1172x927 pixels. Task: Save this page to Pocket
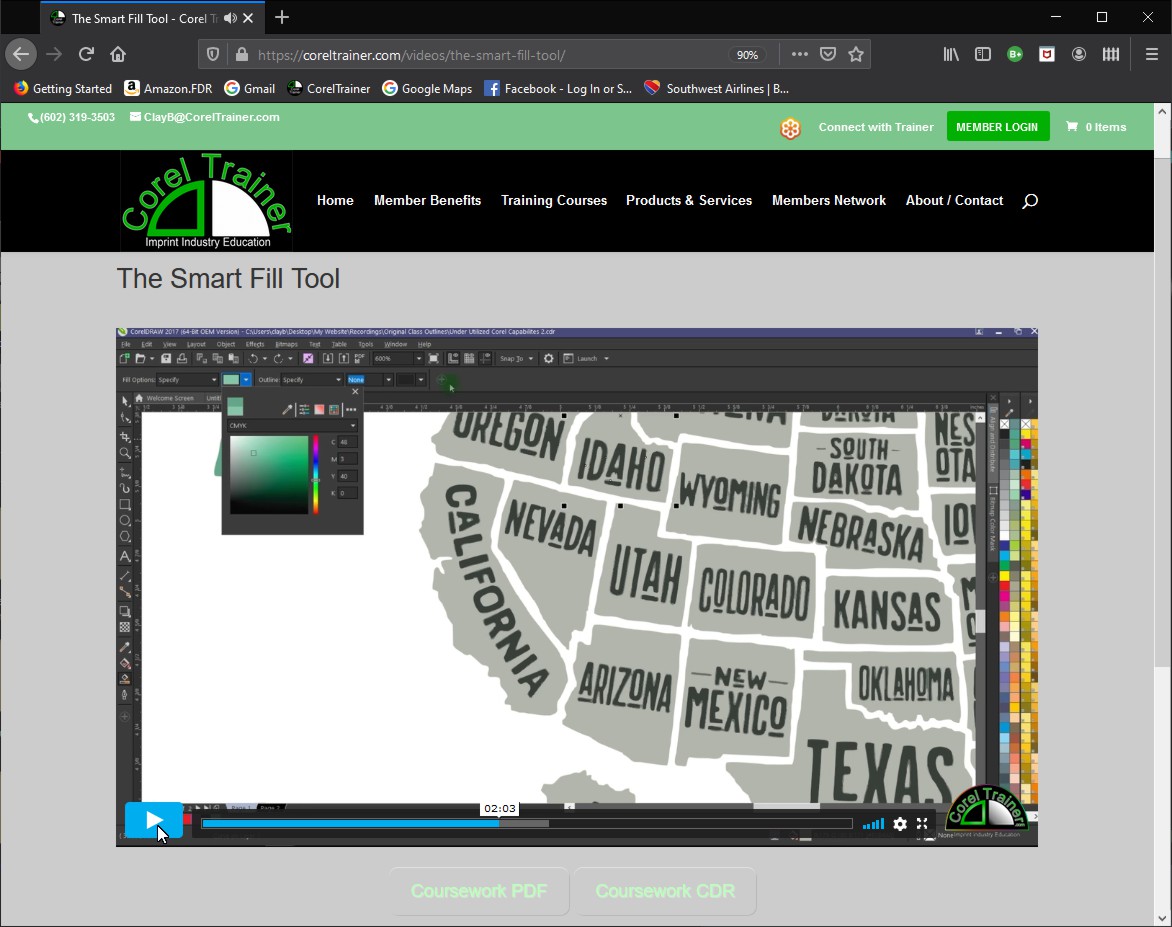[x=828, y=55]
